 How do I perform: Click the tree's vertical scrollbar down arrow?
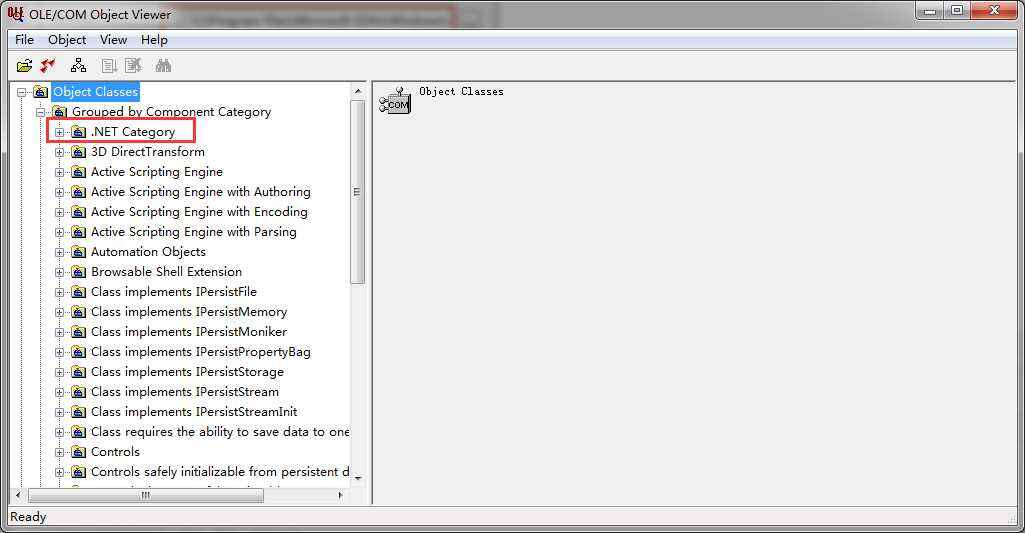pos(358,479)
